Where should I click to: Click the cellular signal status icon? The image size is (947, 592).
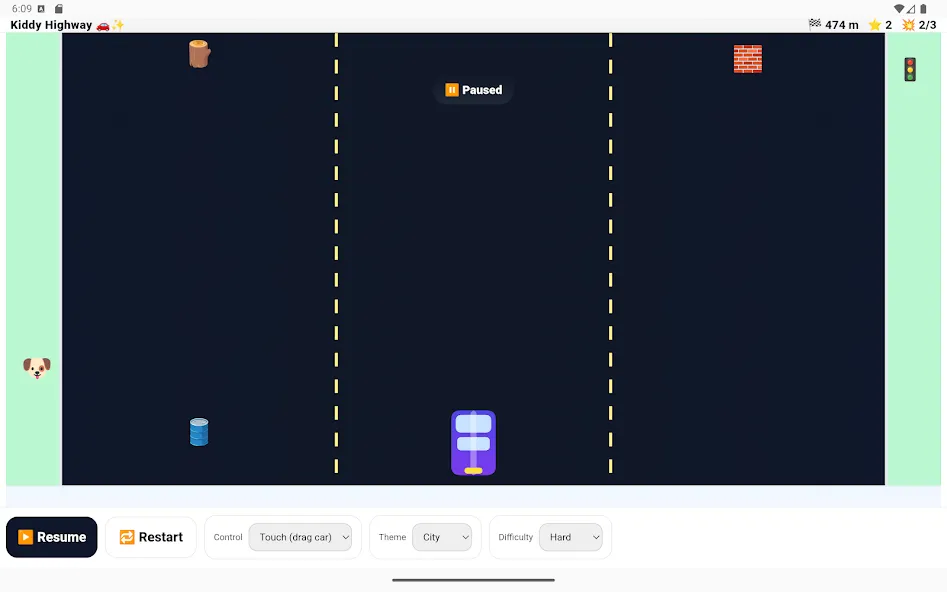911,8
